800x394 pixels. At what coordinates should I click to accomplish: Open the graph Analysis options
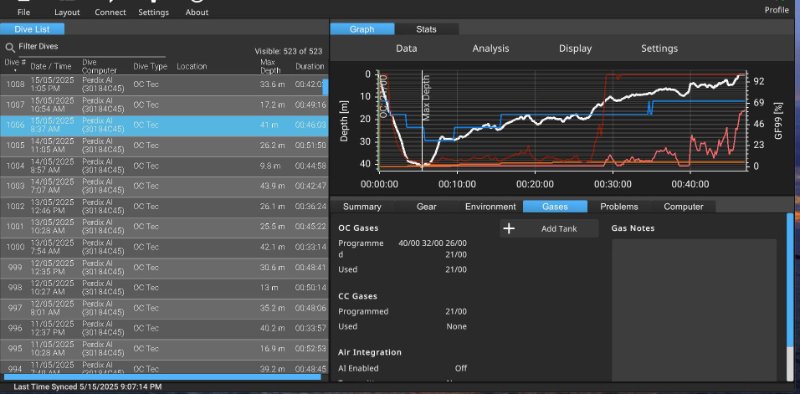[x=491, y=48]
